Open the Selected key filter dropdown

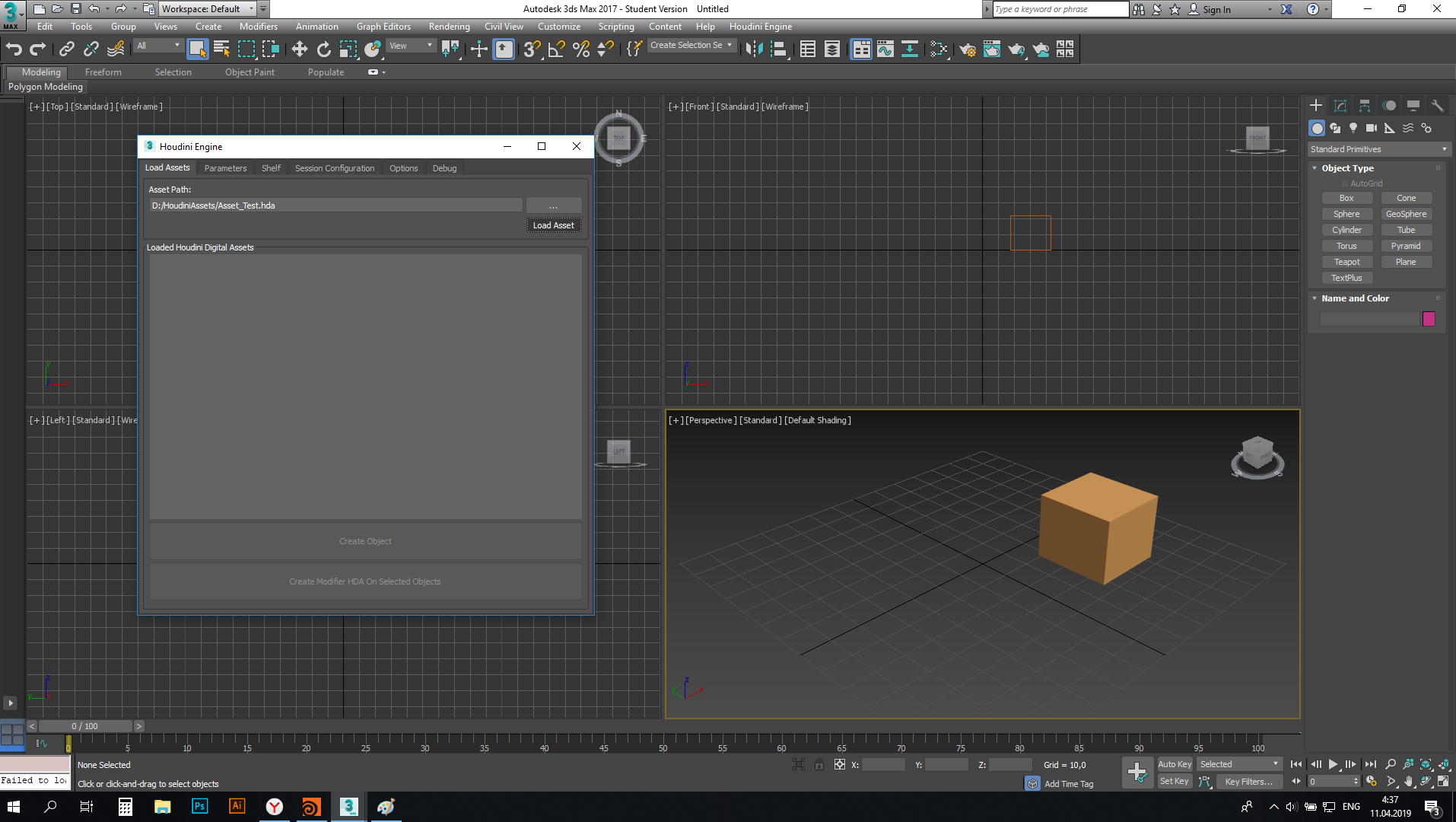(1240, 764)
